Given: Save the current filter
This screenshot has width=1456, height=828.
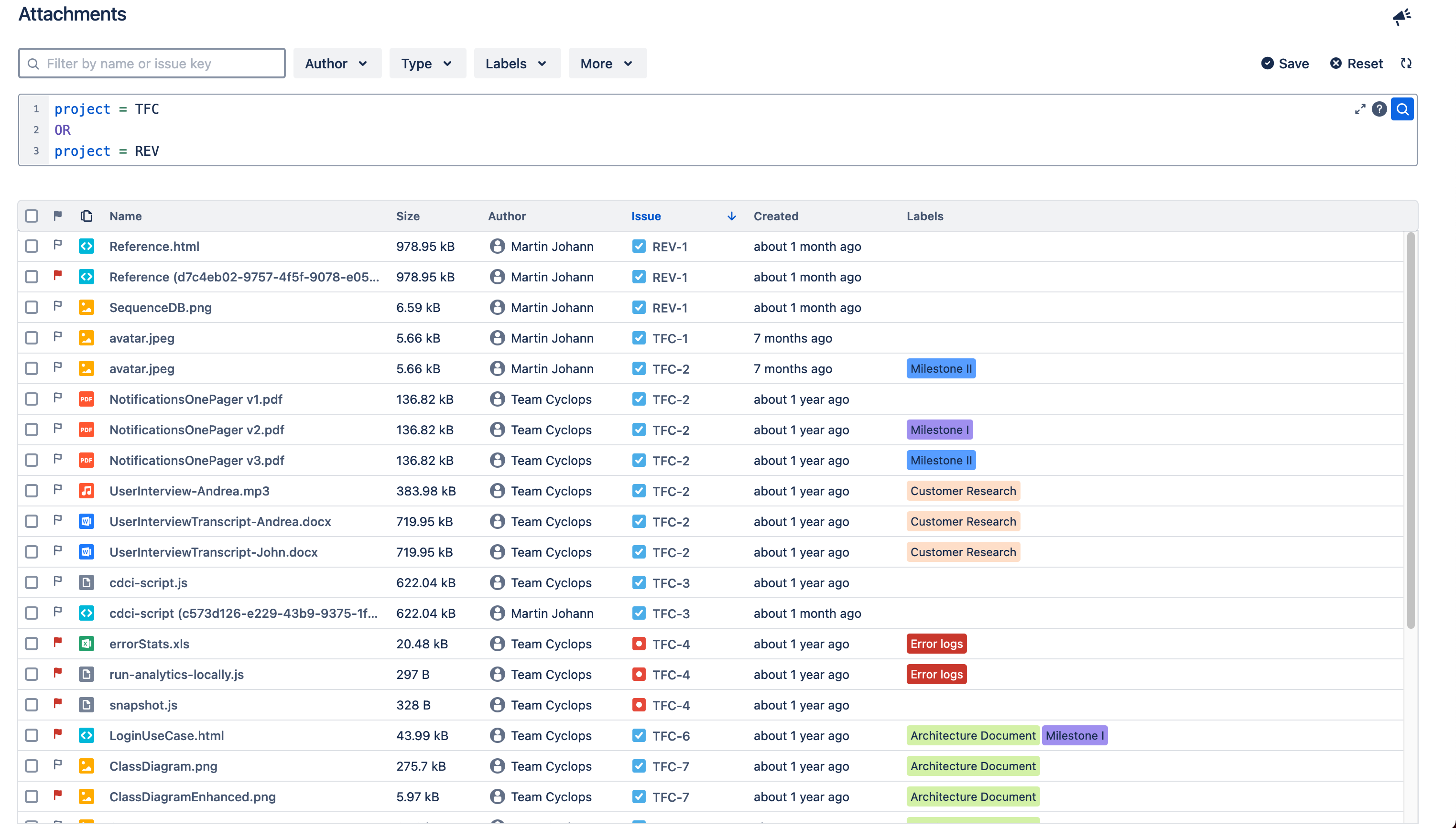Looking at the screenshot, I should coord(1285,64).
